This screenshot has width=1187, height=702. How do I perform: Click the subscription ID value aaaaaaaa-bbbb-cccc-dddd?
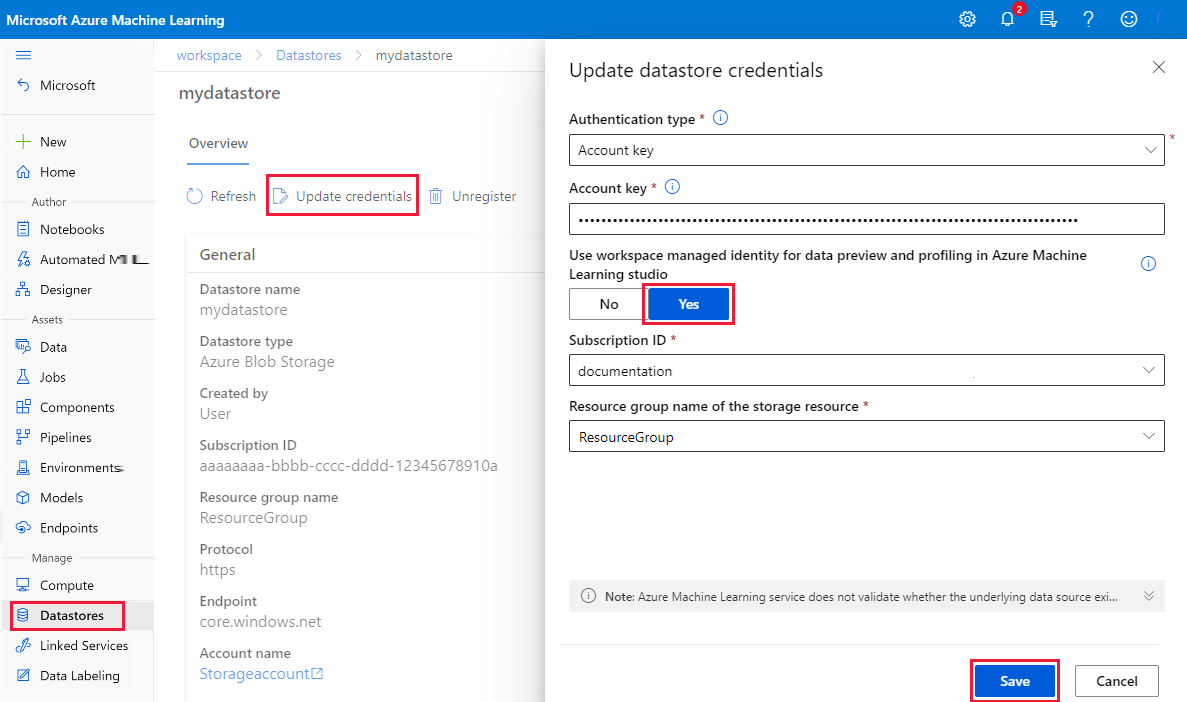point(348,466)
